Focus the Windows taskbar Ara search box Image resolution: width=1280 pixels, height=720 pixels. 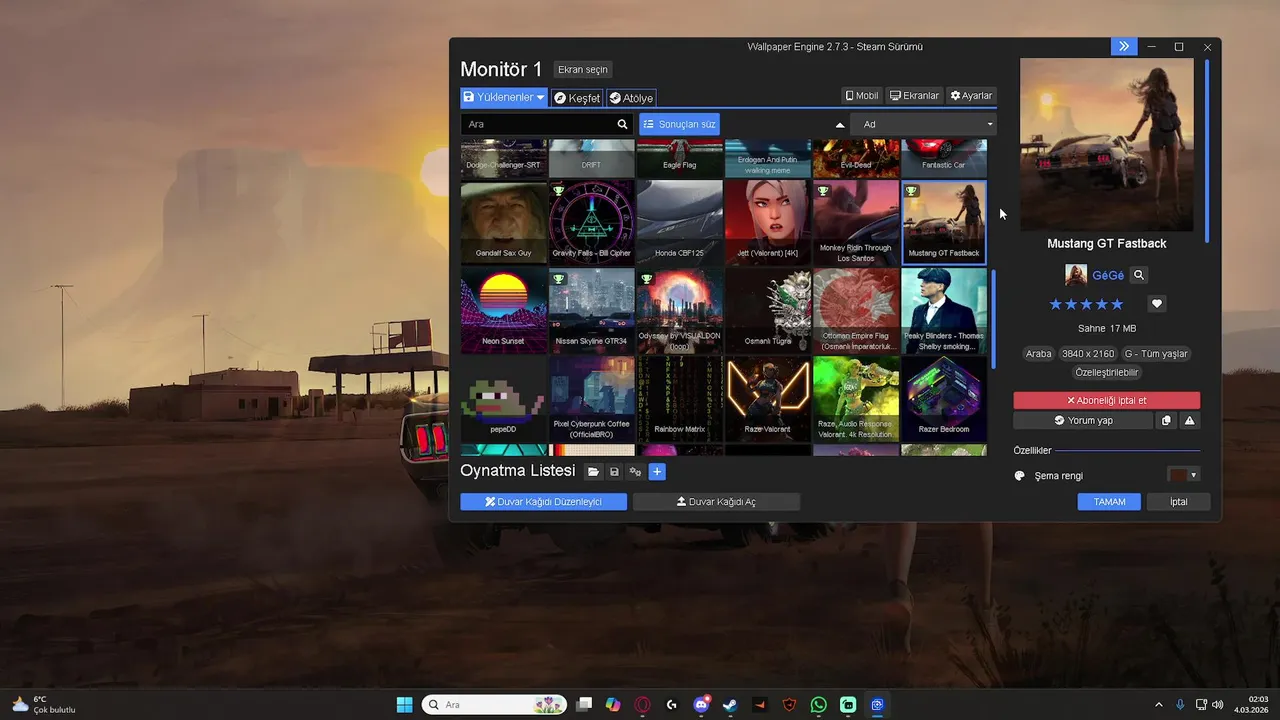(x=494, y=705)
